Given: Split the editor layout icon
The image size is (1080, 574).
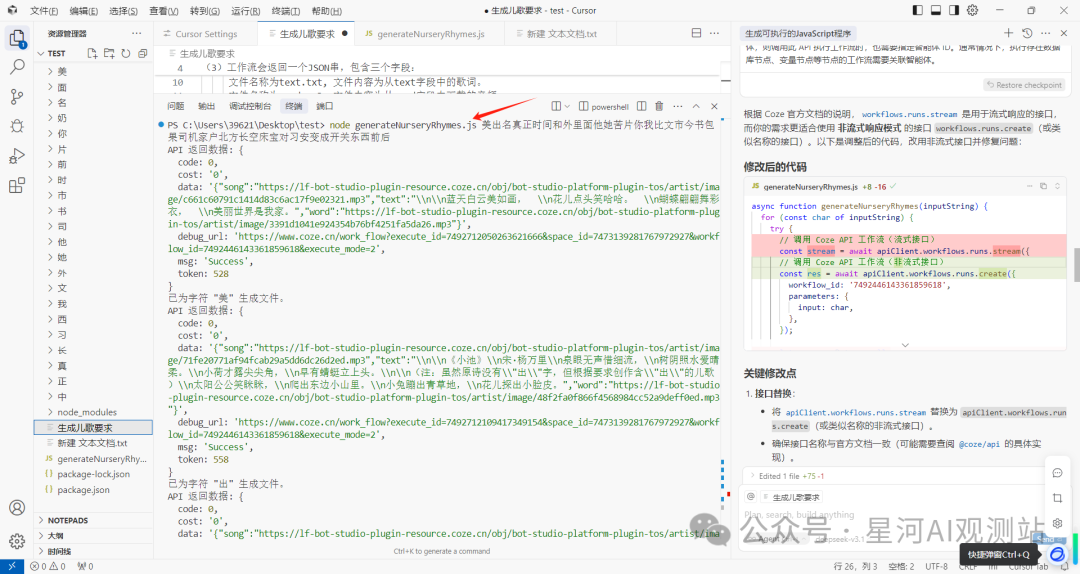Looking at the screenshot, I should pos(696,33).
